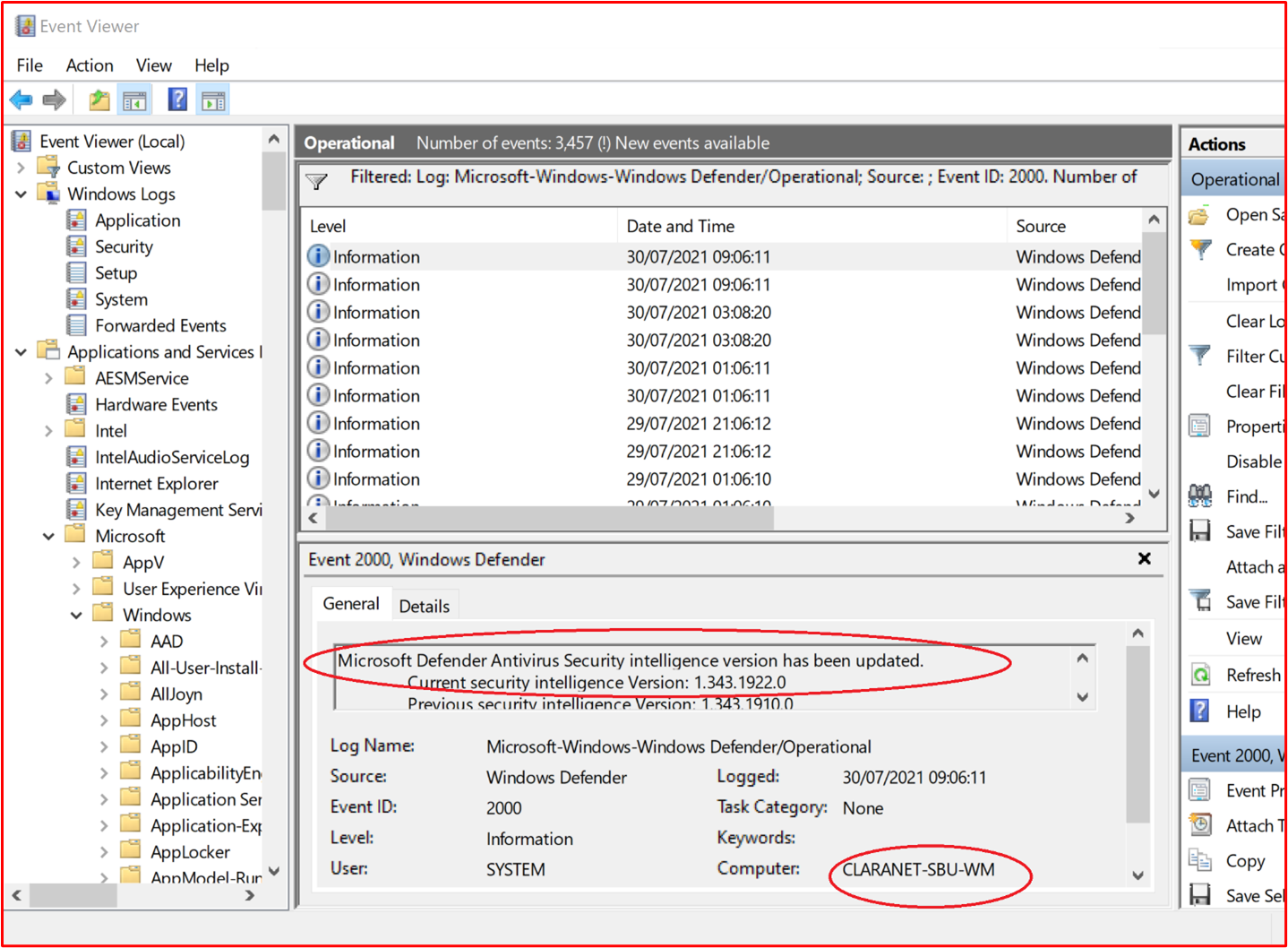Close the event preview pane with X

1144,558
